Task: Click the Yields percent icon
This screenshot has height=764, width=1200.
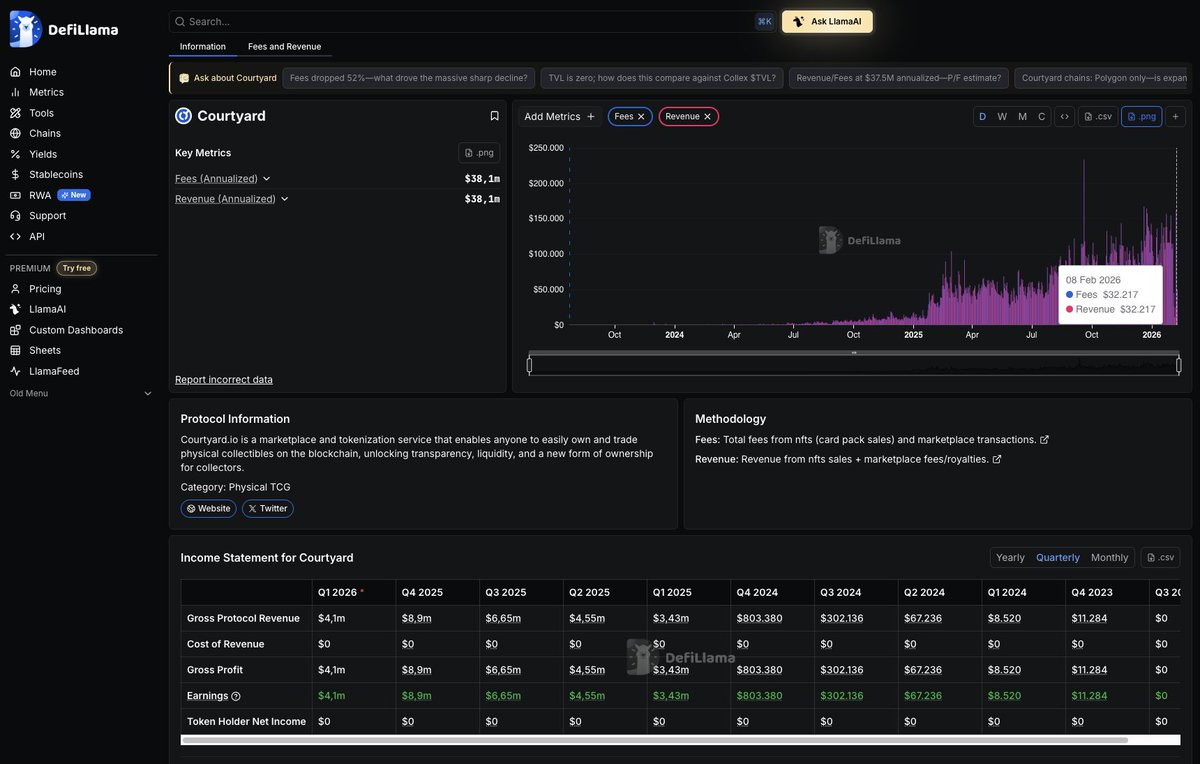Action: click(x=15, y=154)
